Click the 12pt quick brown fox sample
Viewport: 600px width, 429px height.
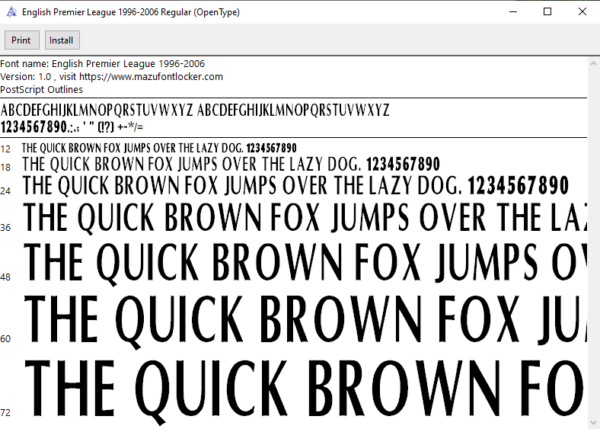[159, 148]
